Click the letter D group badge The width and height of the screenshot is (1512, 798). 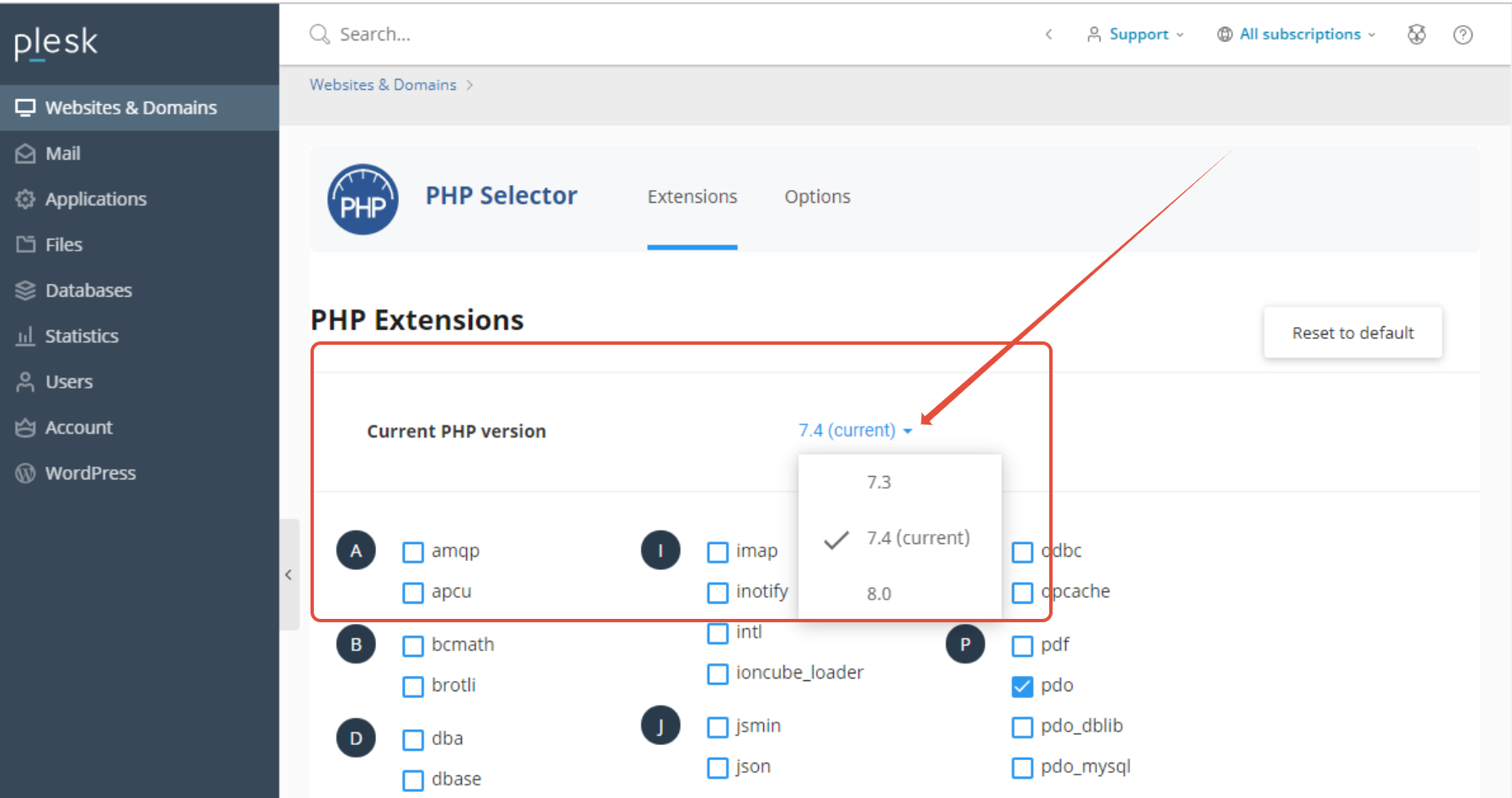point(356,738)
